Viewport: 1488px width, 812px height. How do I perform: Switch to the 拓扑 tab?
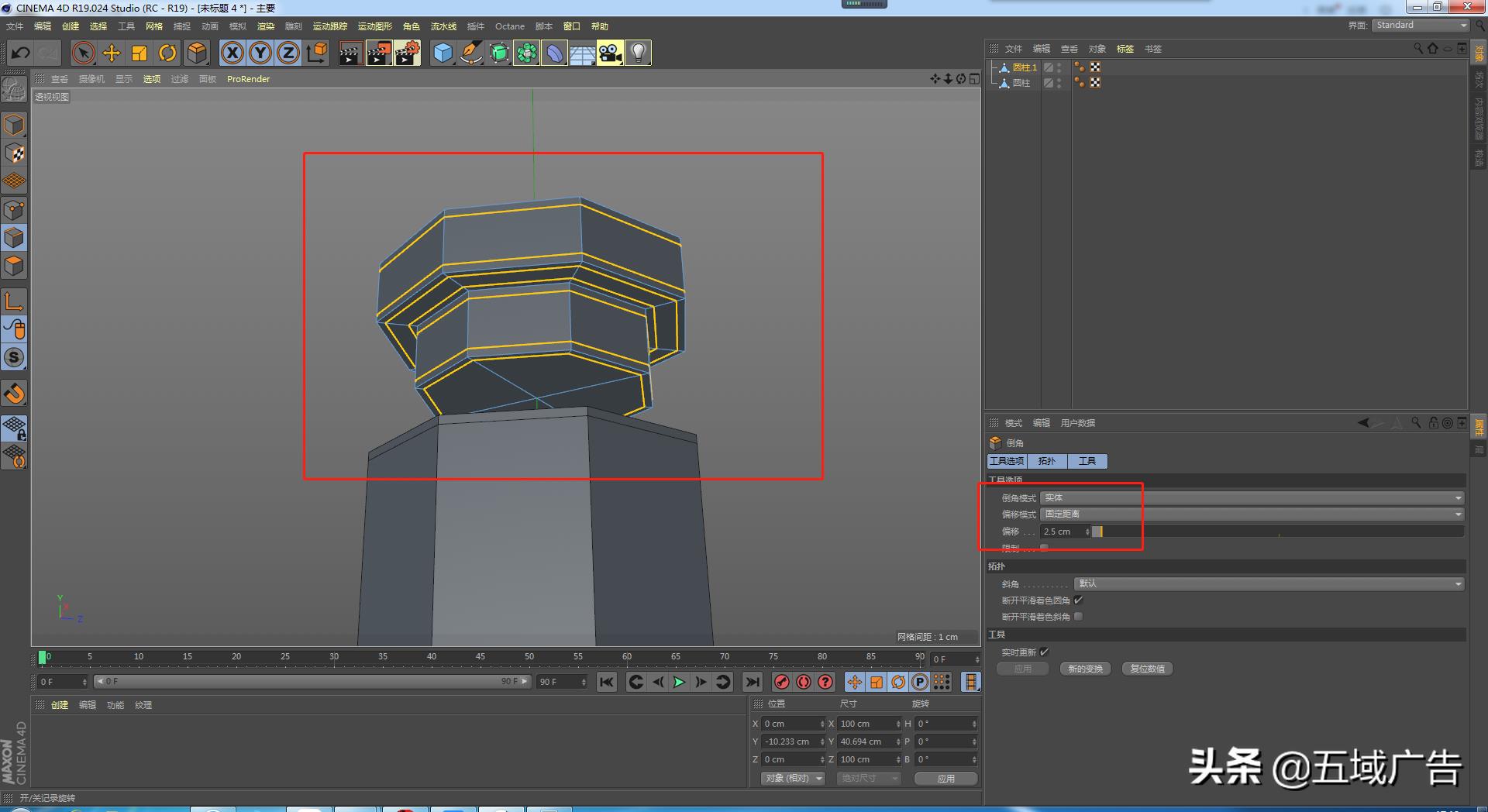1047,461
